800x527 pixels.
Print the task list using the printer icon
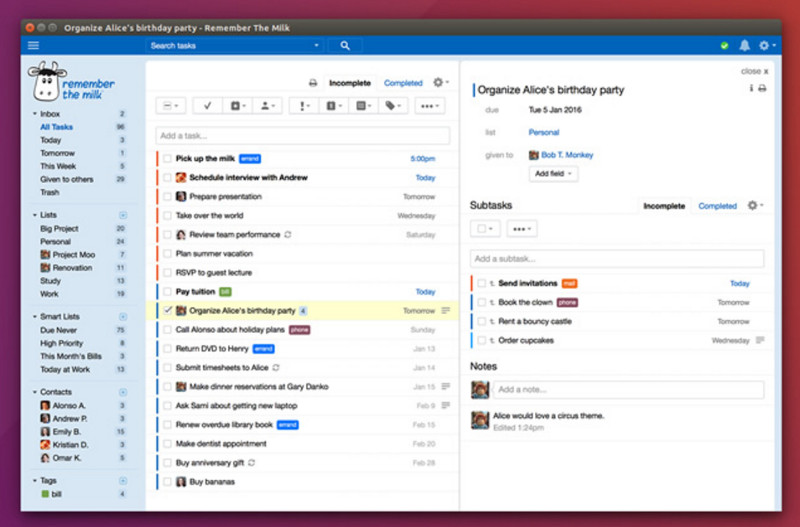[313, 83]
